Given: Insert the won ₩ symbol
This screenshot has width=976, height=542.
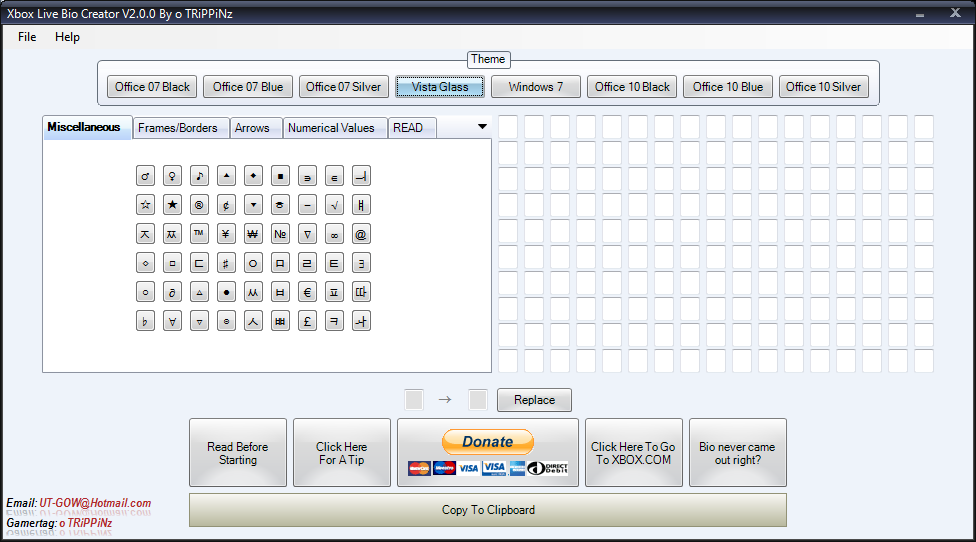Looking at the screenshot, I should [253, 234].
